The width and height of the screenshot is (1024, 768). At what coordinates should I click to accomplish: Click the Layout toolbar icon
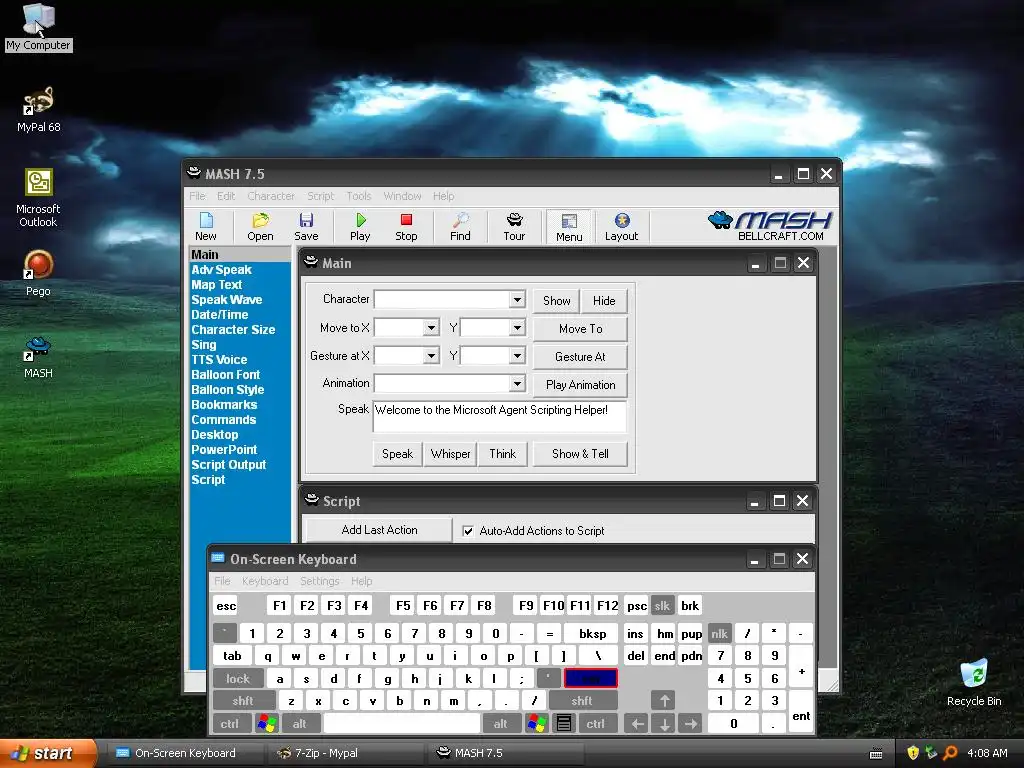621,227
